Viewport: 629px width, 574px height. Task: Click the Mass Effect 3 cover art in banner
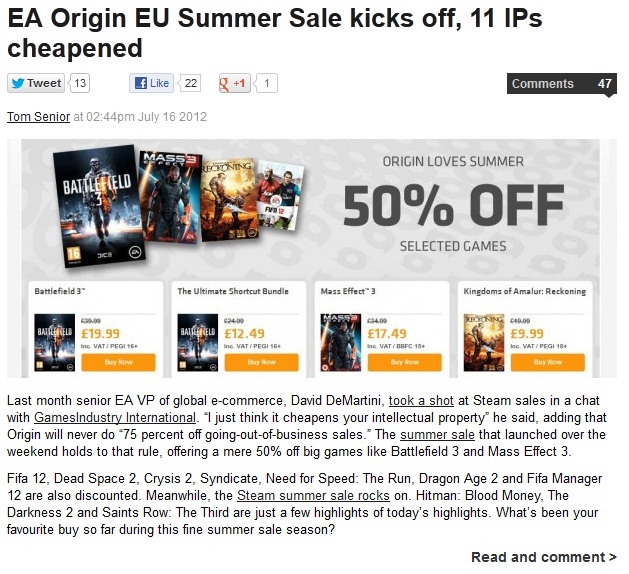[x=169, y=197]
